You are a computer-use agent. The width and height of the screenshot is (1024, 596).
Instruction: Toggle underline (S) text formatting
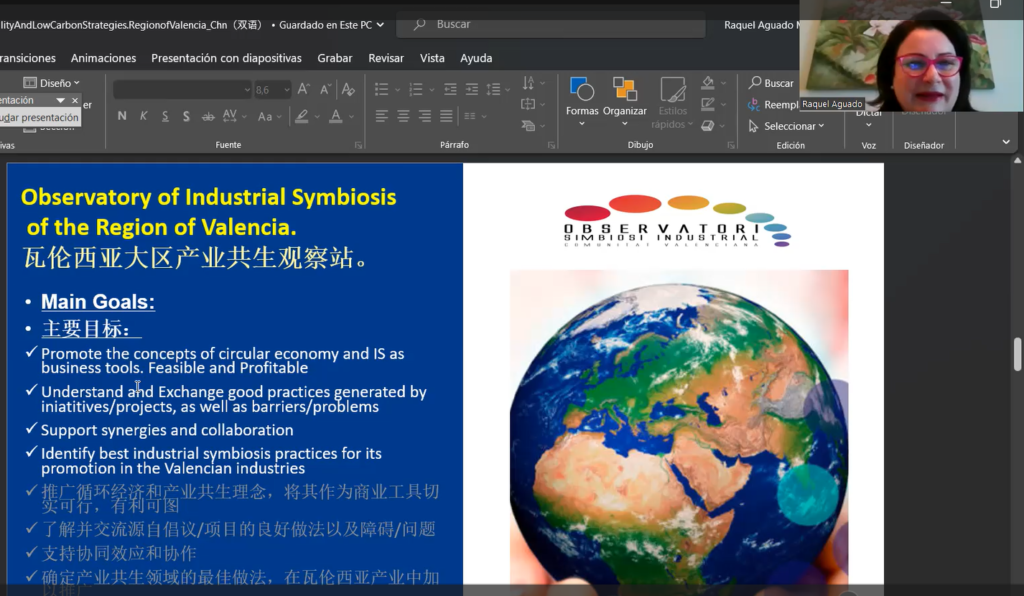(x=165, y=116)
